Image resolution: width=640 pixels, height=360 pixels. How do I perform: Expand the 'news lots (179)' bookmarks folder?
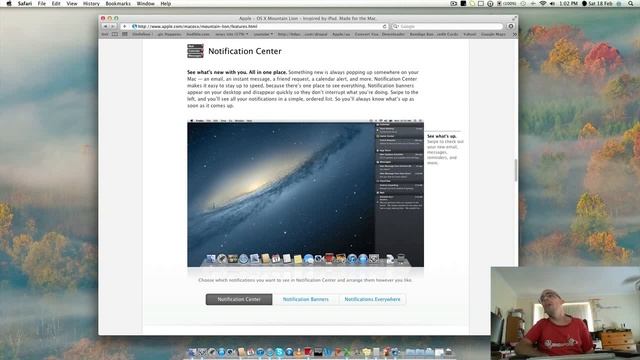tap(232, 34)
